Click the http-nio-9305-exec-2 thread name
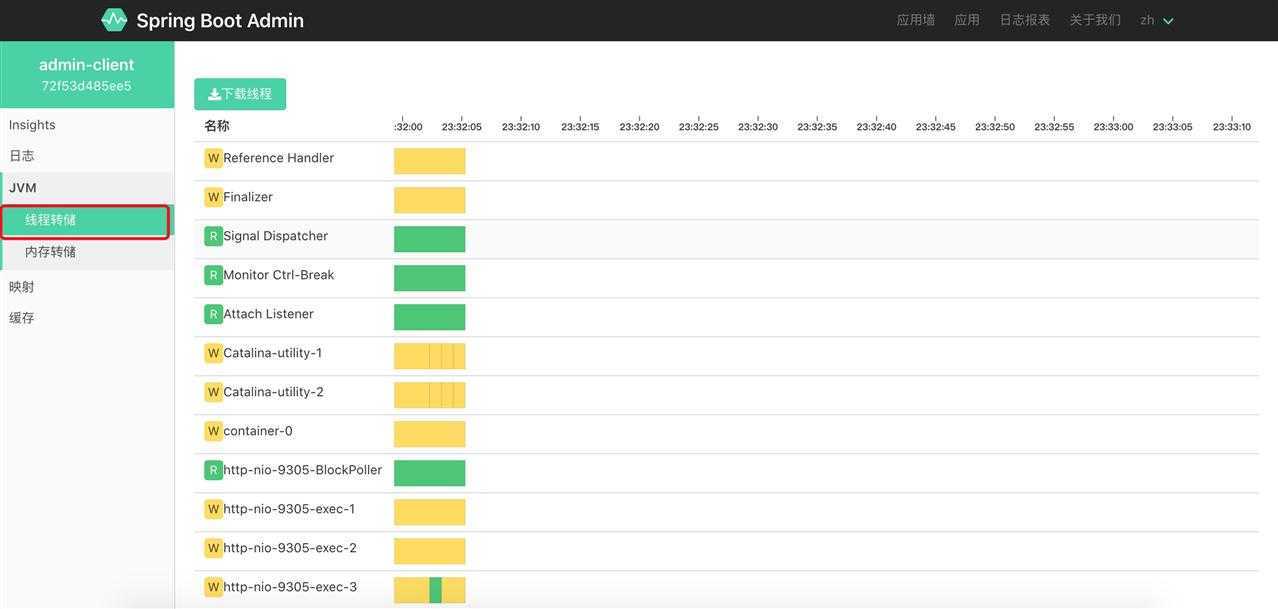 290,548
